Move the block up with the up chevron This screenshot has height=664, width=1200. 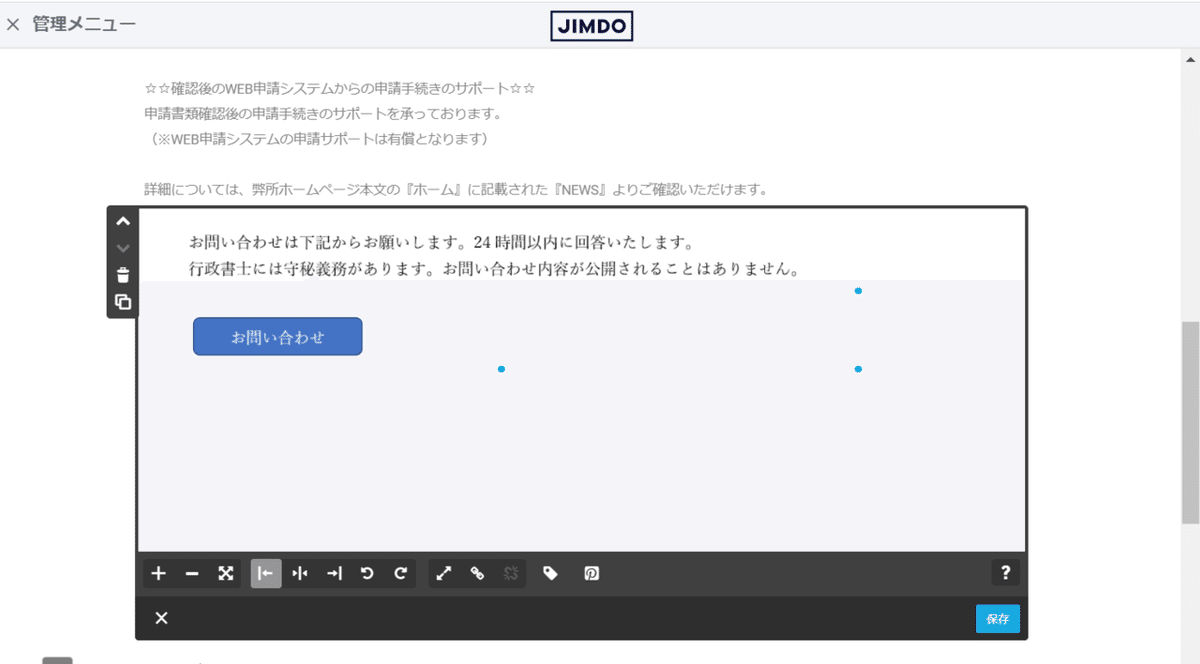(122, 221)
